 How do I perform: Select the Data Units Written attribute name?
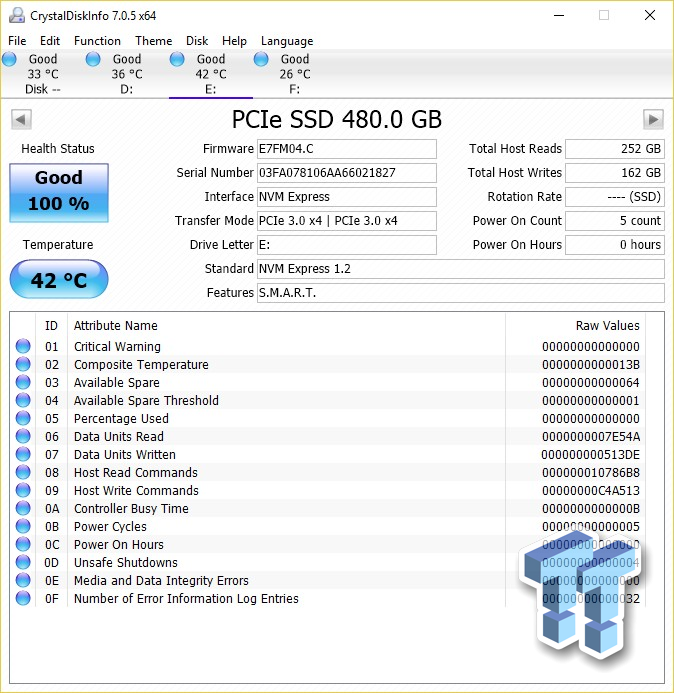[125, 455]
